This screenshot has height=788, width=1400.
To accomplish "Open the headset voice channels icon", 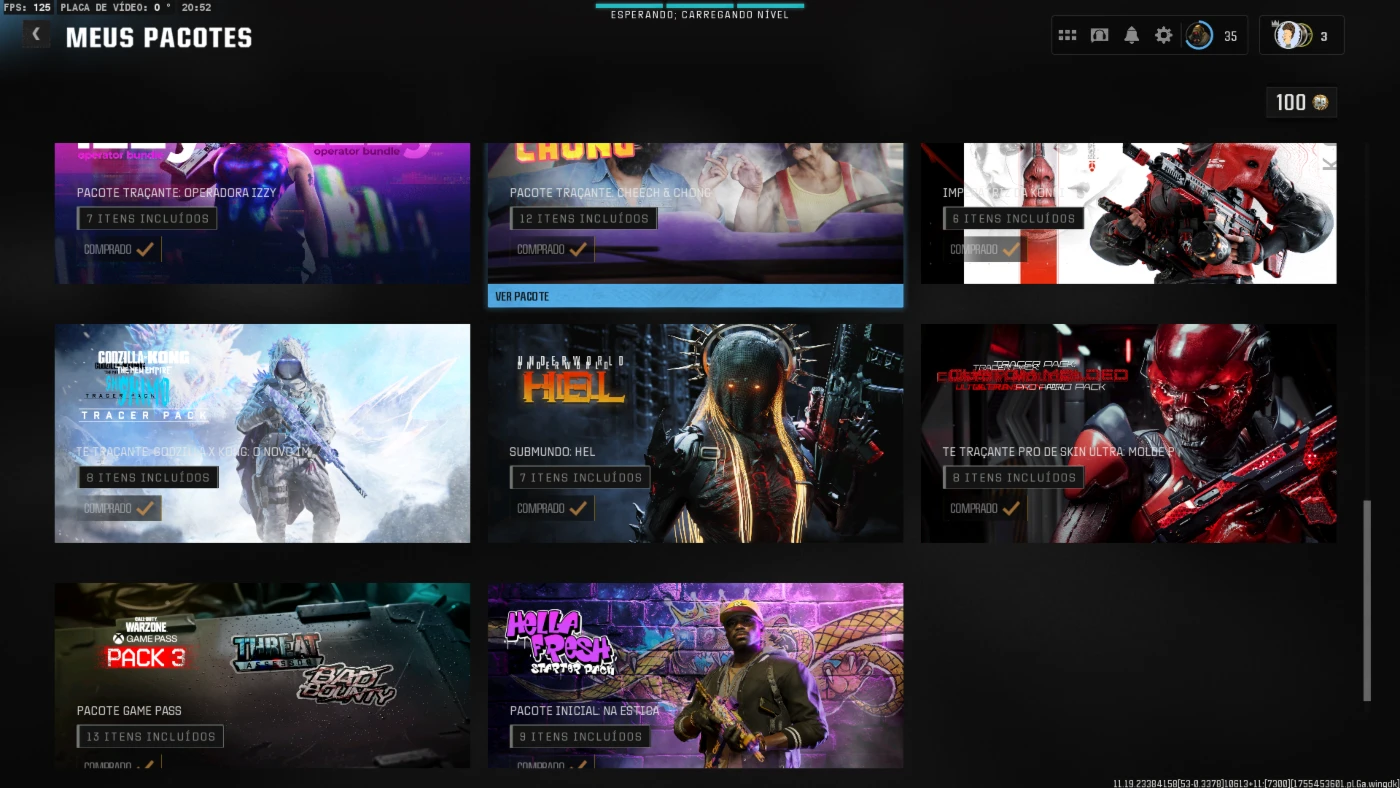I will (x=1099, y=35).
